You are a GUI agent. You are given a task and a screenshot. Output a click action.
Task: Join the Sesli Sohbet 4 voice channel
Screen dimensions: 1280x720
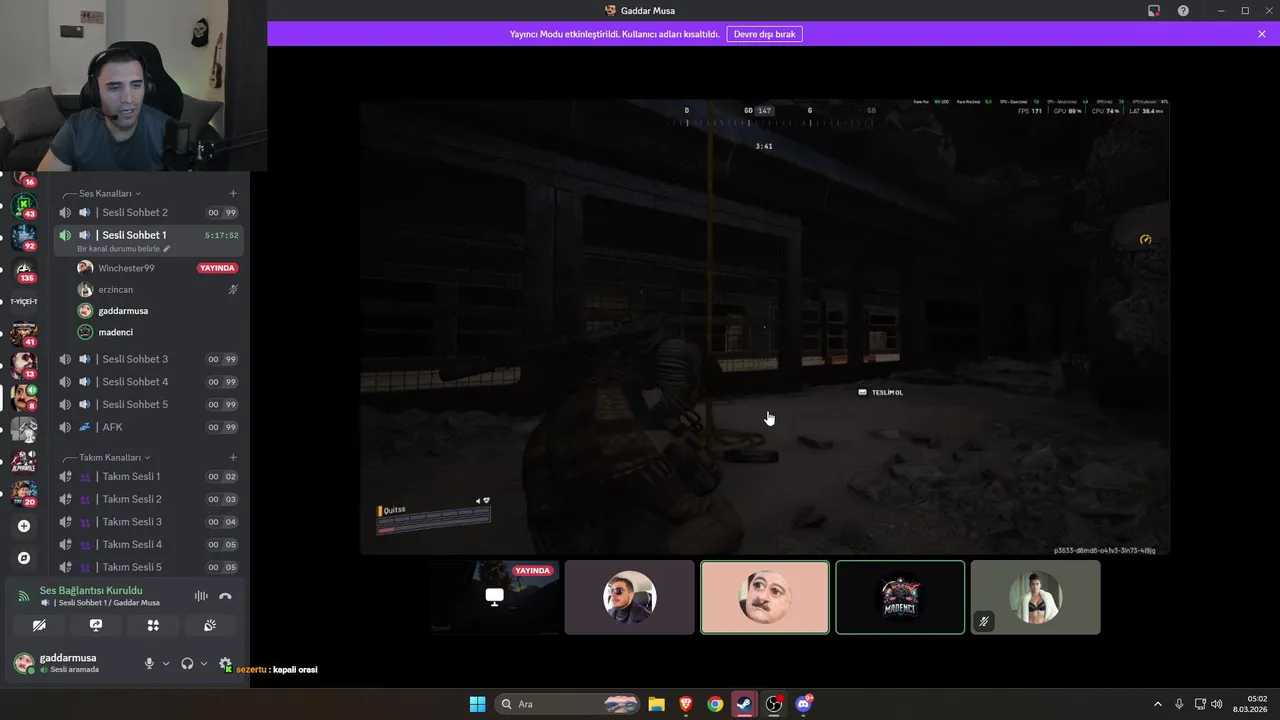click(148, 382)
